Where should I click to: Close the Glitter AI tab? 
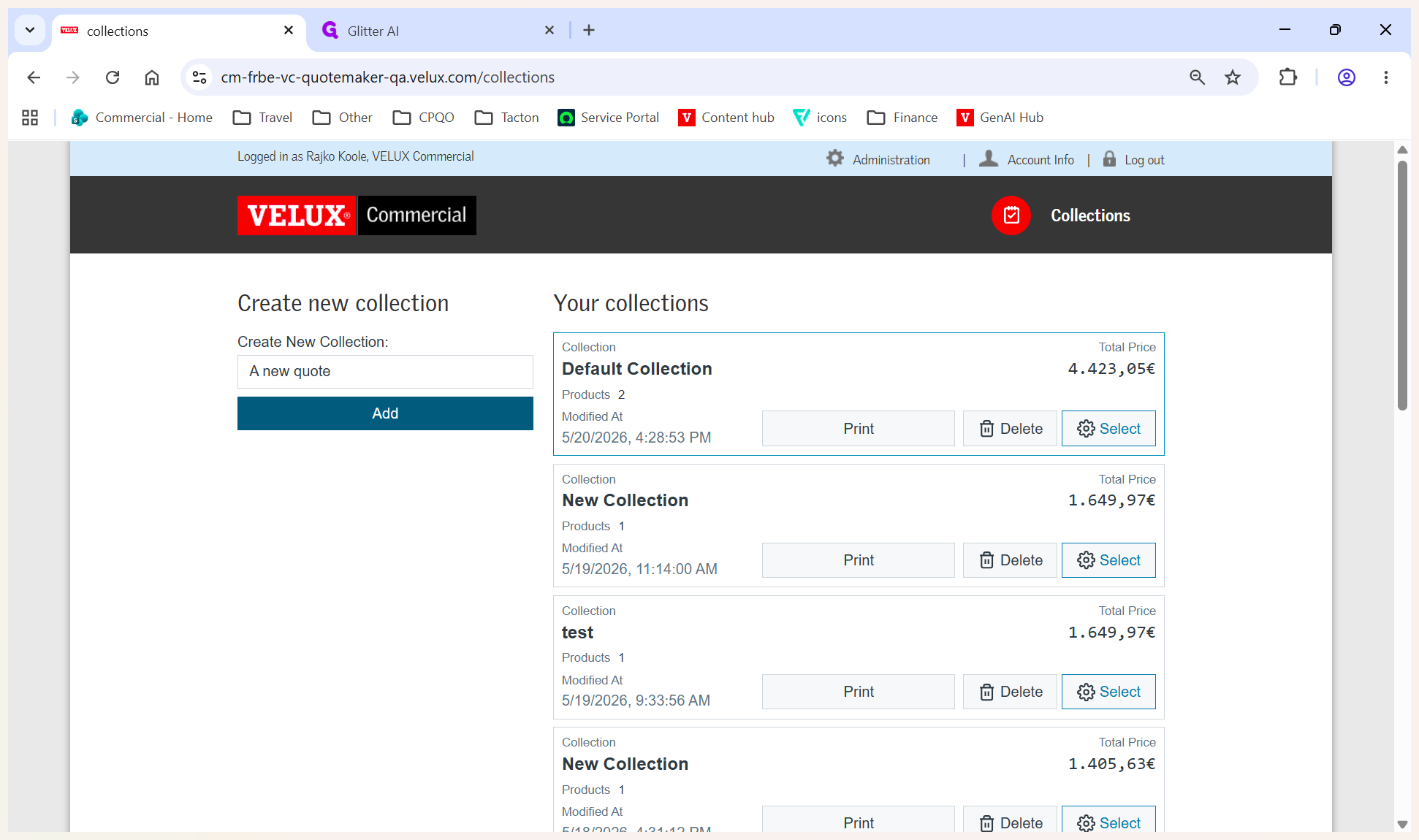549,30
